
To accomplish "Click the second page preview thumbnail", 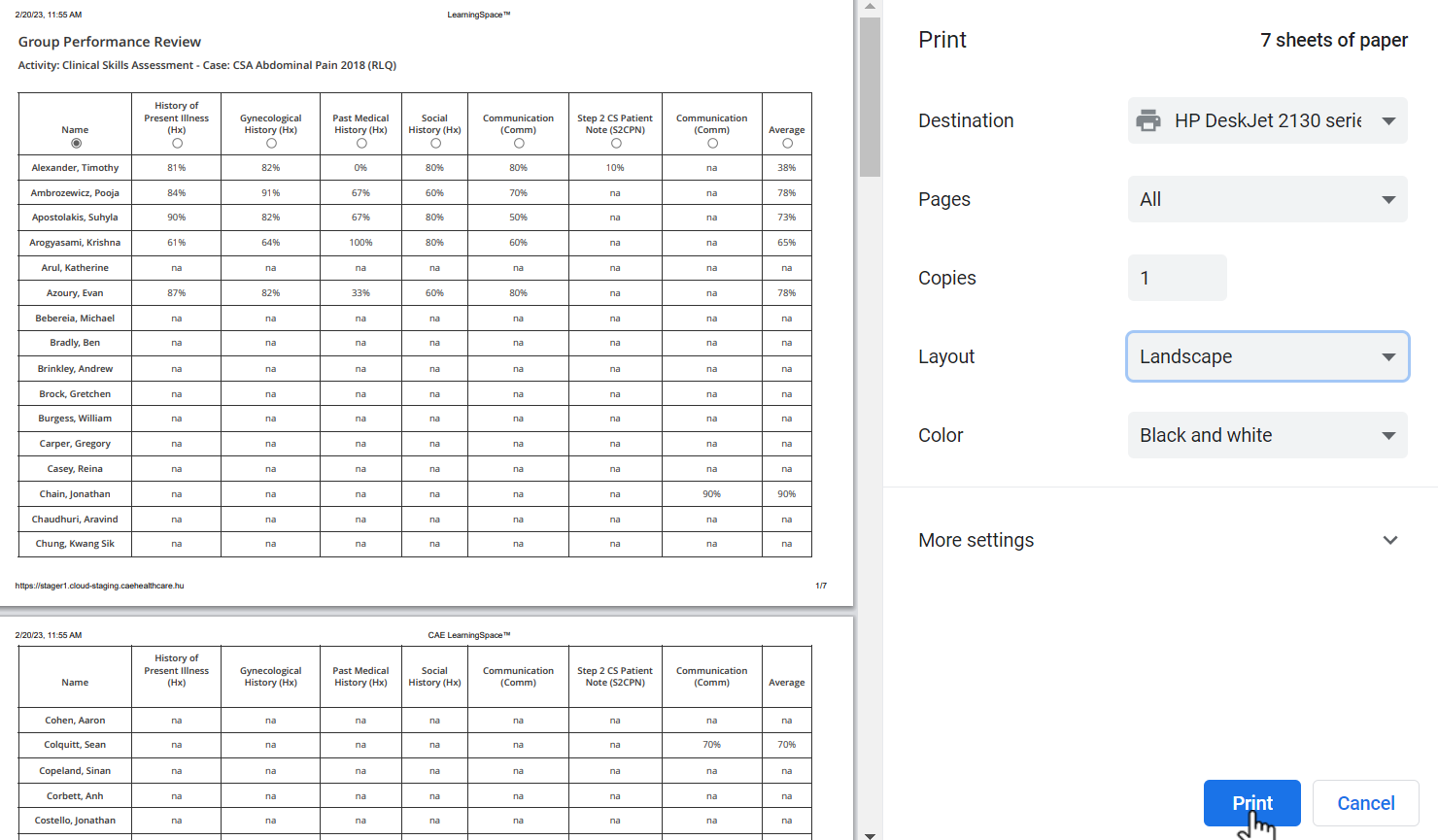I will pyautogui.click(x=427, y=728).
